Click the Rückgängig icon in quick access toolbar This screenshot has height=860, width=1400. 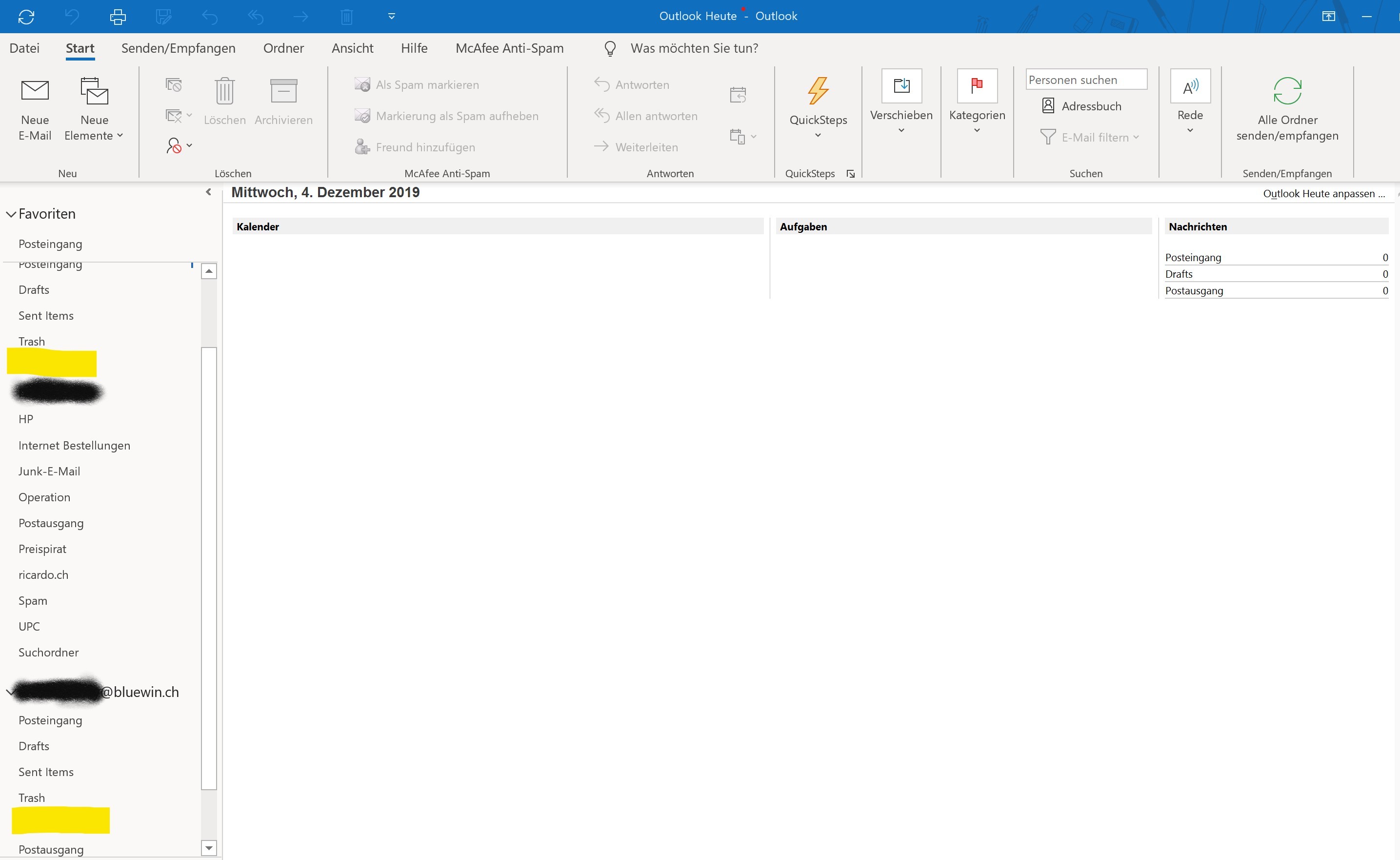[72, 17]
